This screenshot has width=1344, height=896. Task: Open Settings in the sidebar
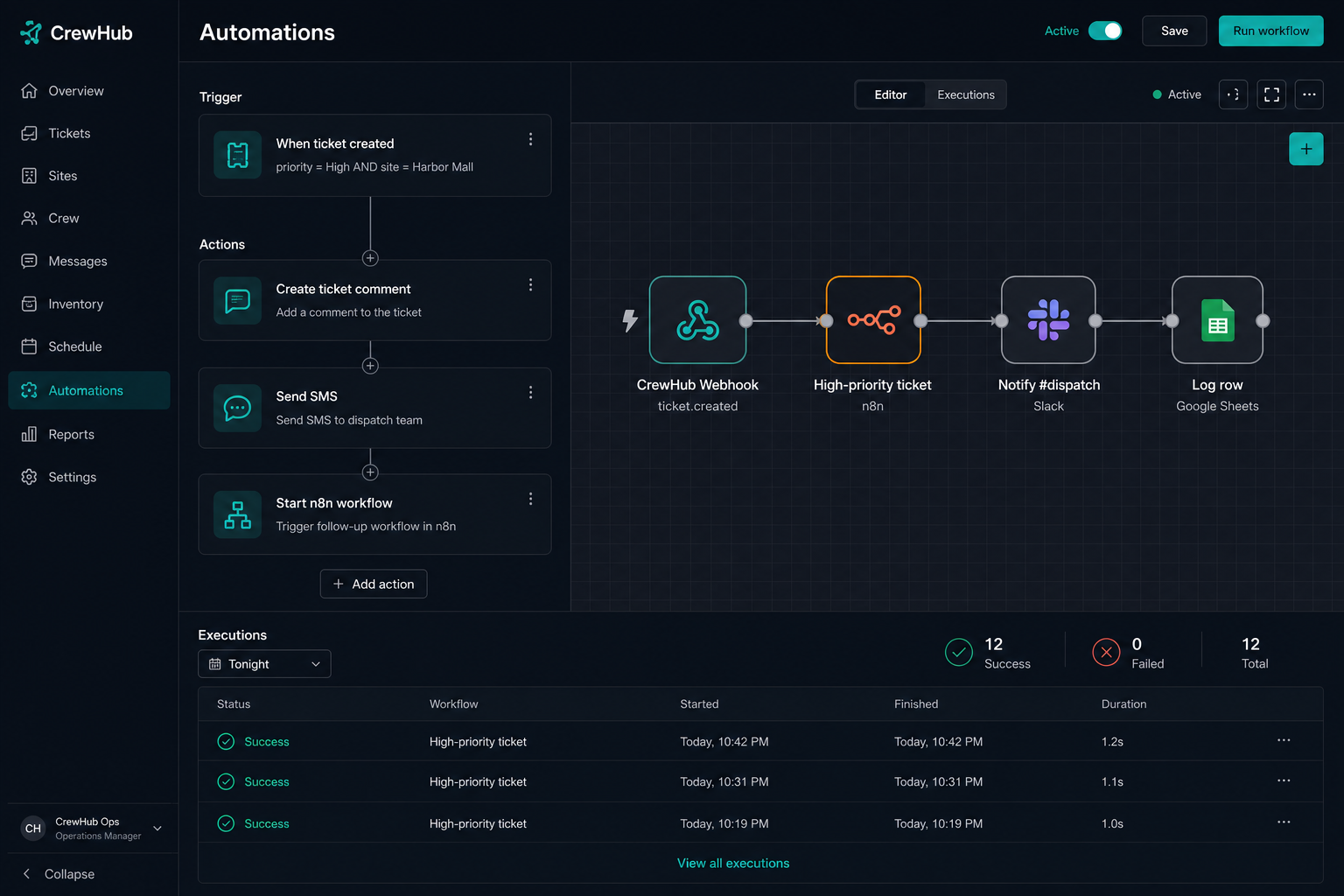click(x=88, y=477)
